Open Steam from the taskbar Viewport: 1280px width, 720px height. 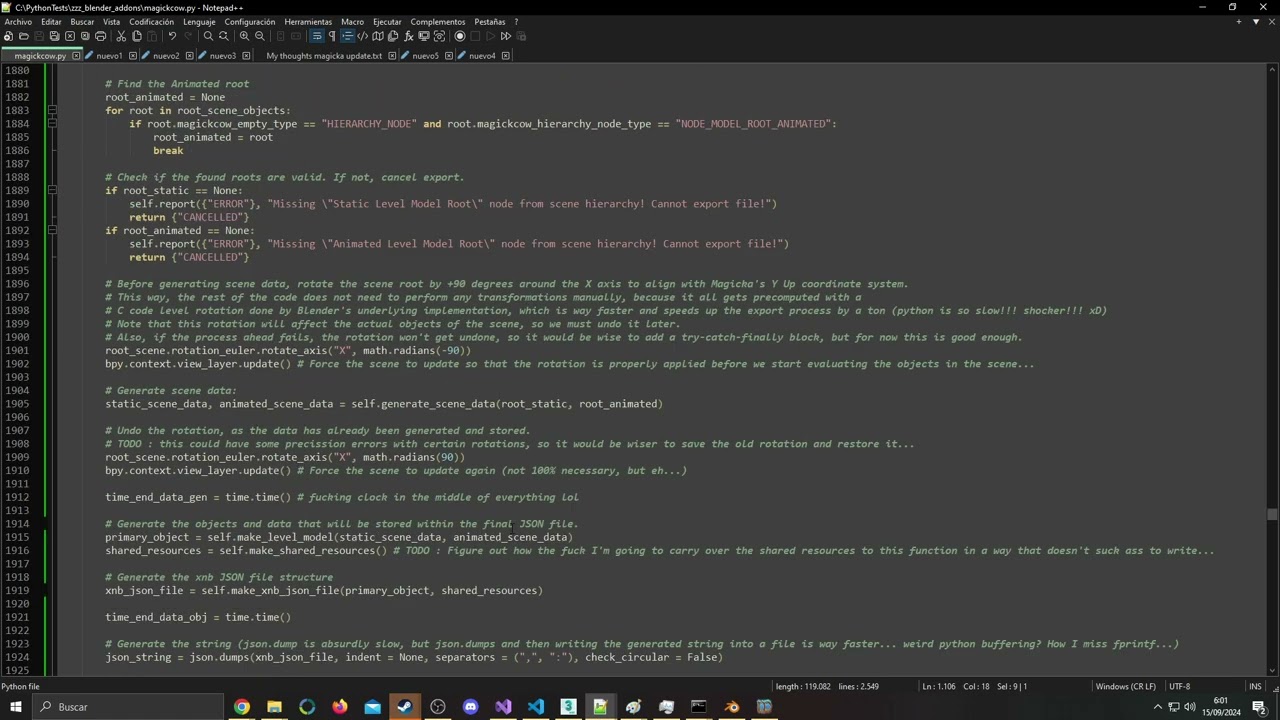405,707
